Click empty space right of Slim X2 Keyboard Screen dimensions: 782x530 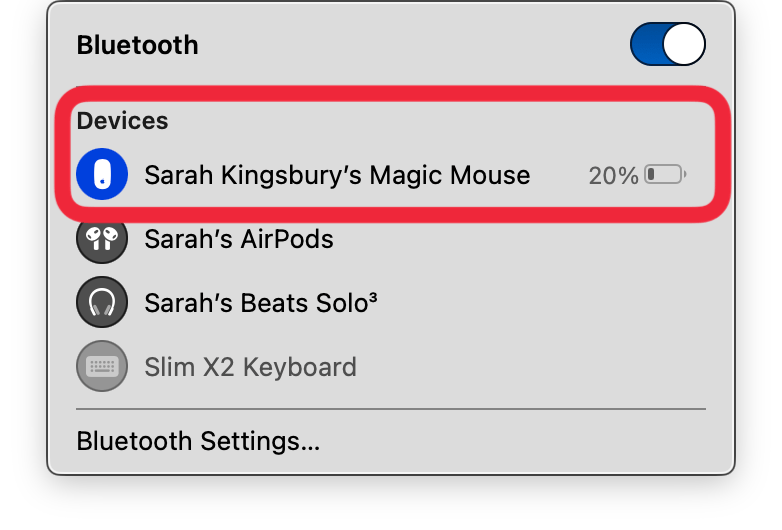click(x=530, y=366)
